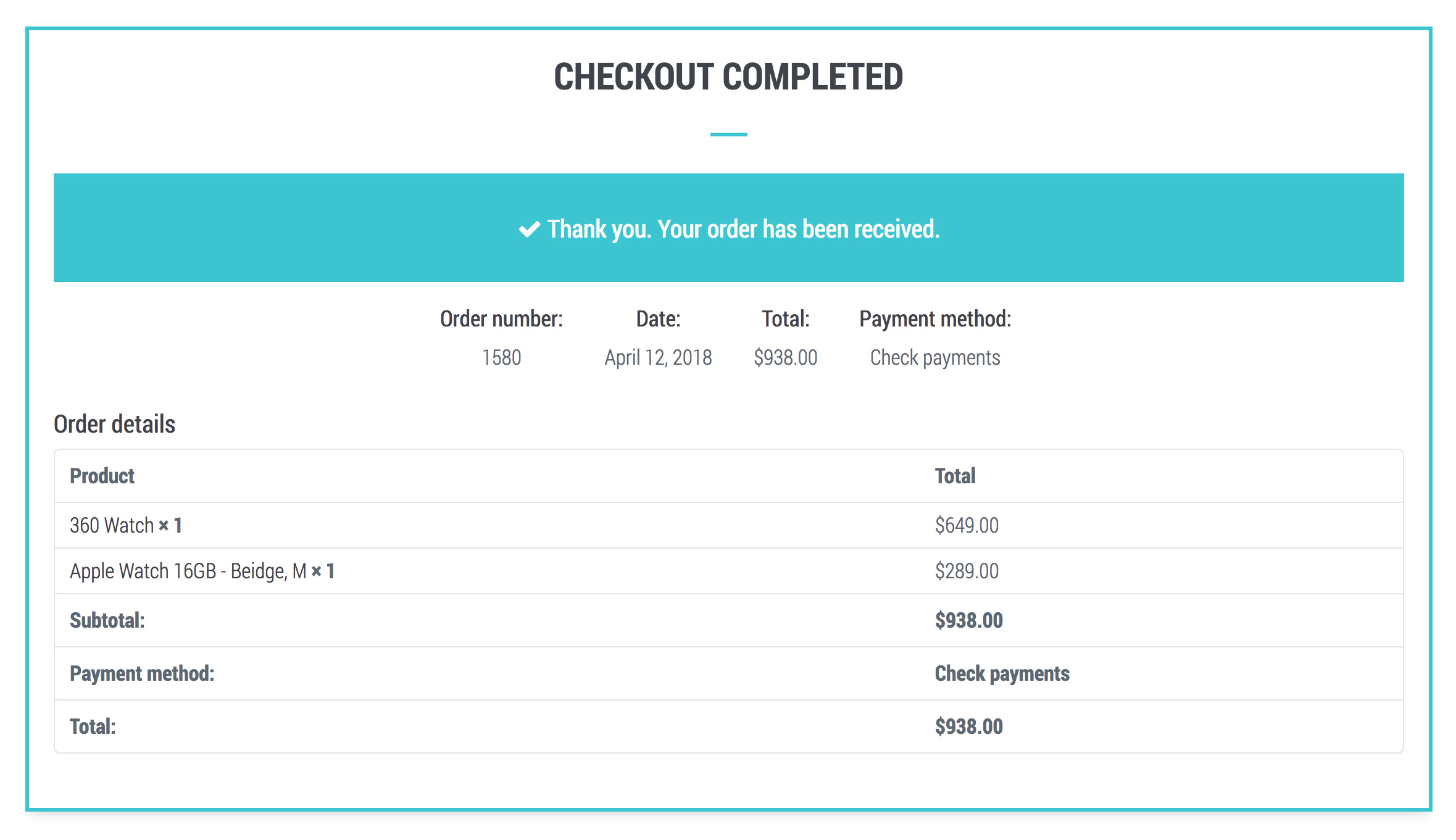Click the Total column header in table
The image size is (1456, 840).
pyautogui.click(x=955, y=476)
